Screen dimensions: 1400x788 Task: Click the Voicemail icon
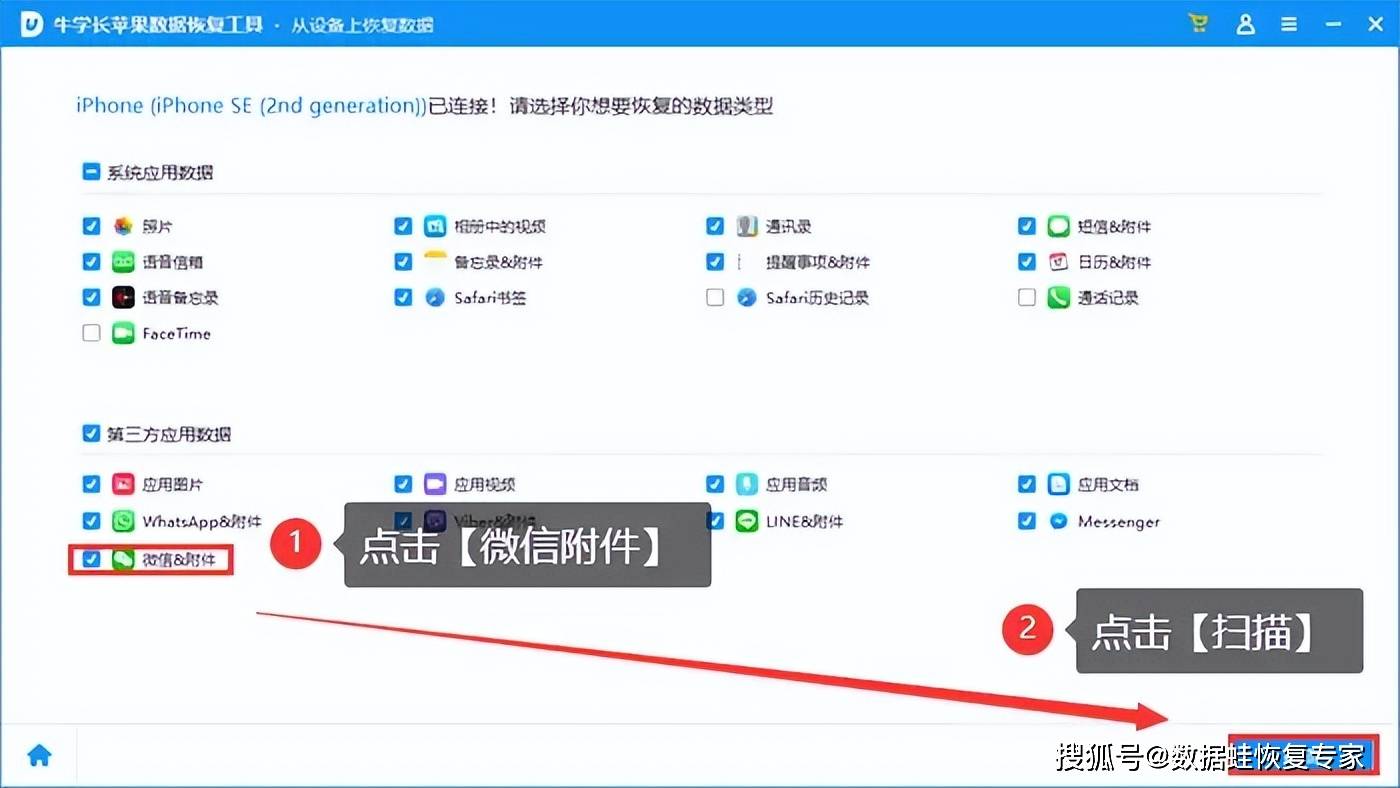(123, 262)
